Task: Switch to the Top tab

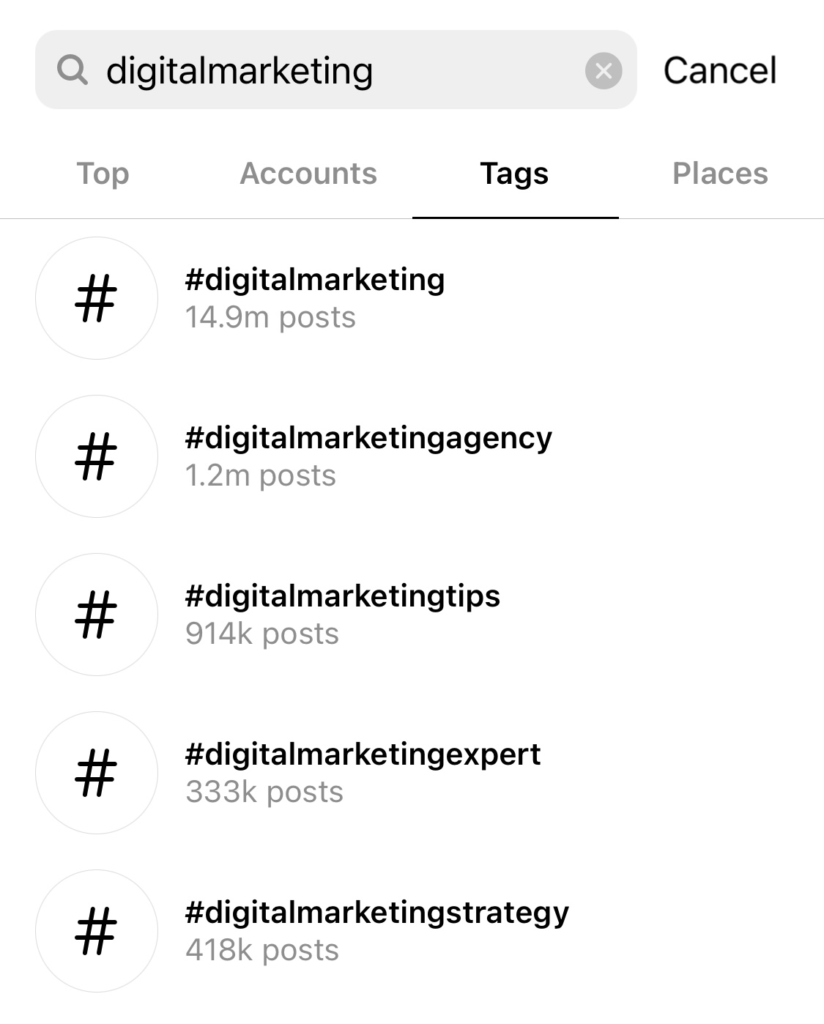Action: [x=103, y=174]
